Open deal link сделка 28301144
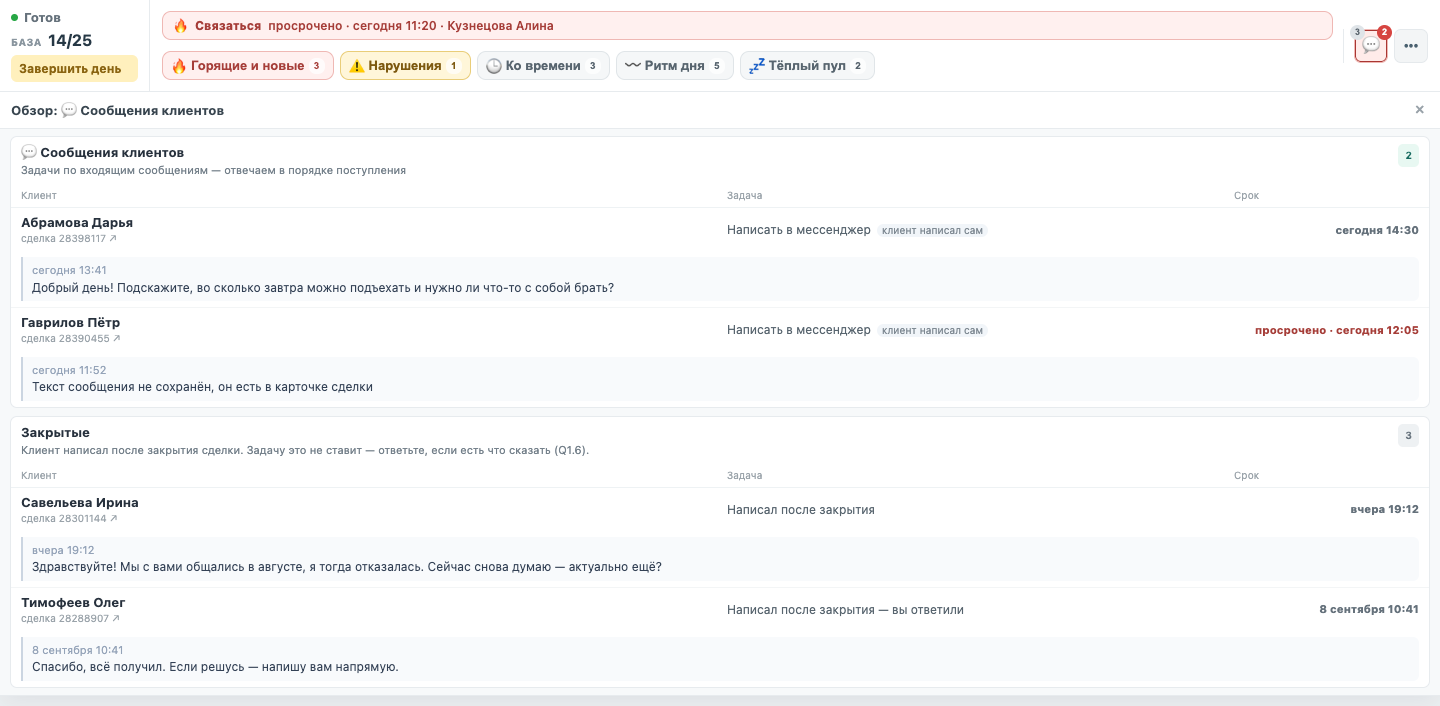 69,519
